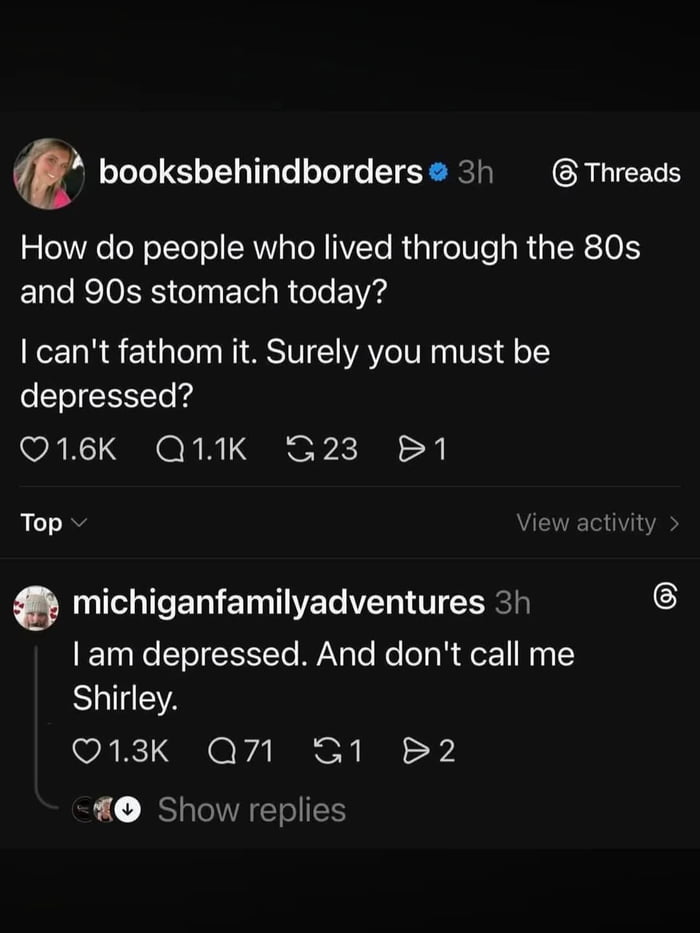Expand hidden replies with the down-arrow icon
This screenshot has height=933, width=700.
click(x=125, y=809)
